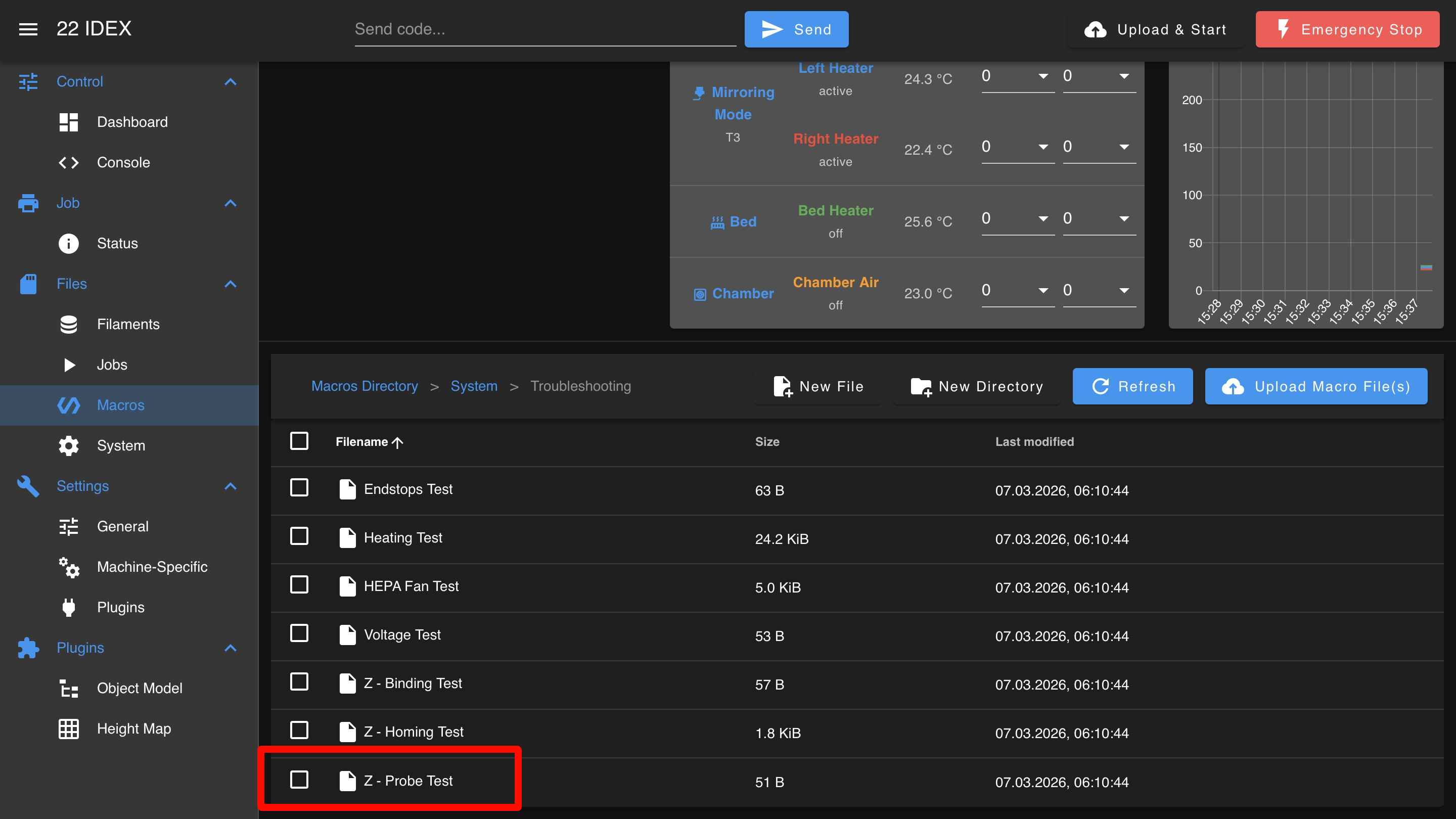The height and width of the screenshot is (819, 1456).
Task: Refresh the macro file list
Action: click(1132, 387)
